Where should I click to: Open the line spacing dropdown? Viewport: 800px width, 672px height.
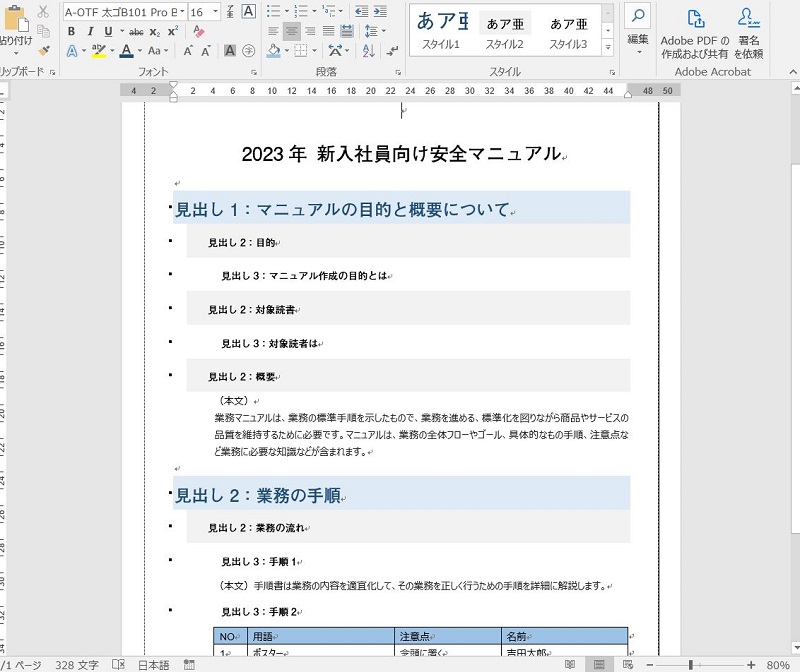[383, 31]
